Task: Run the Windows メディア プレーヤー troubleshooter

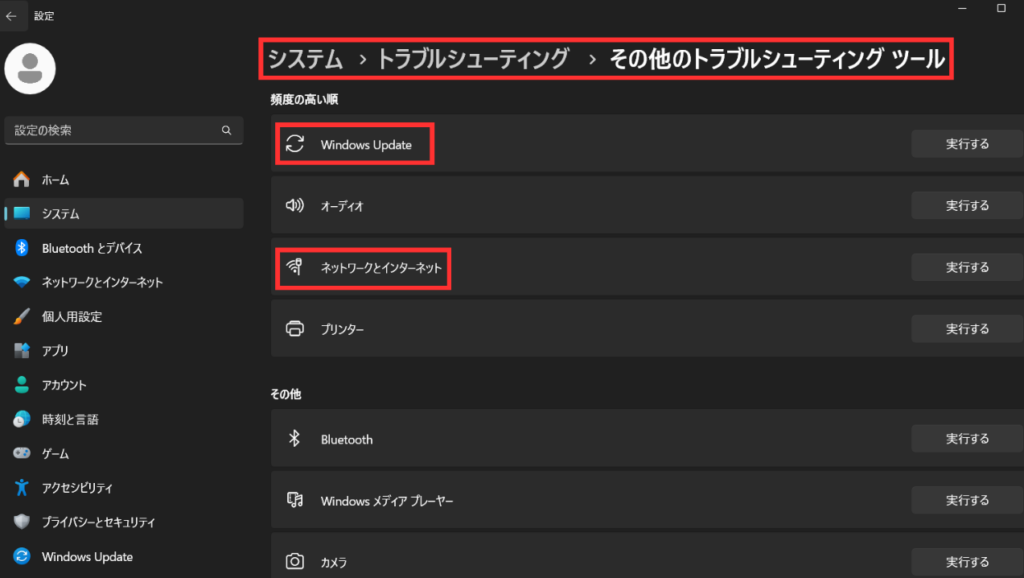Action: click(967, 500)
